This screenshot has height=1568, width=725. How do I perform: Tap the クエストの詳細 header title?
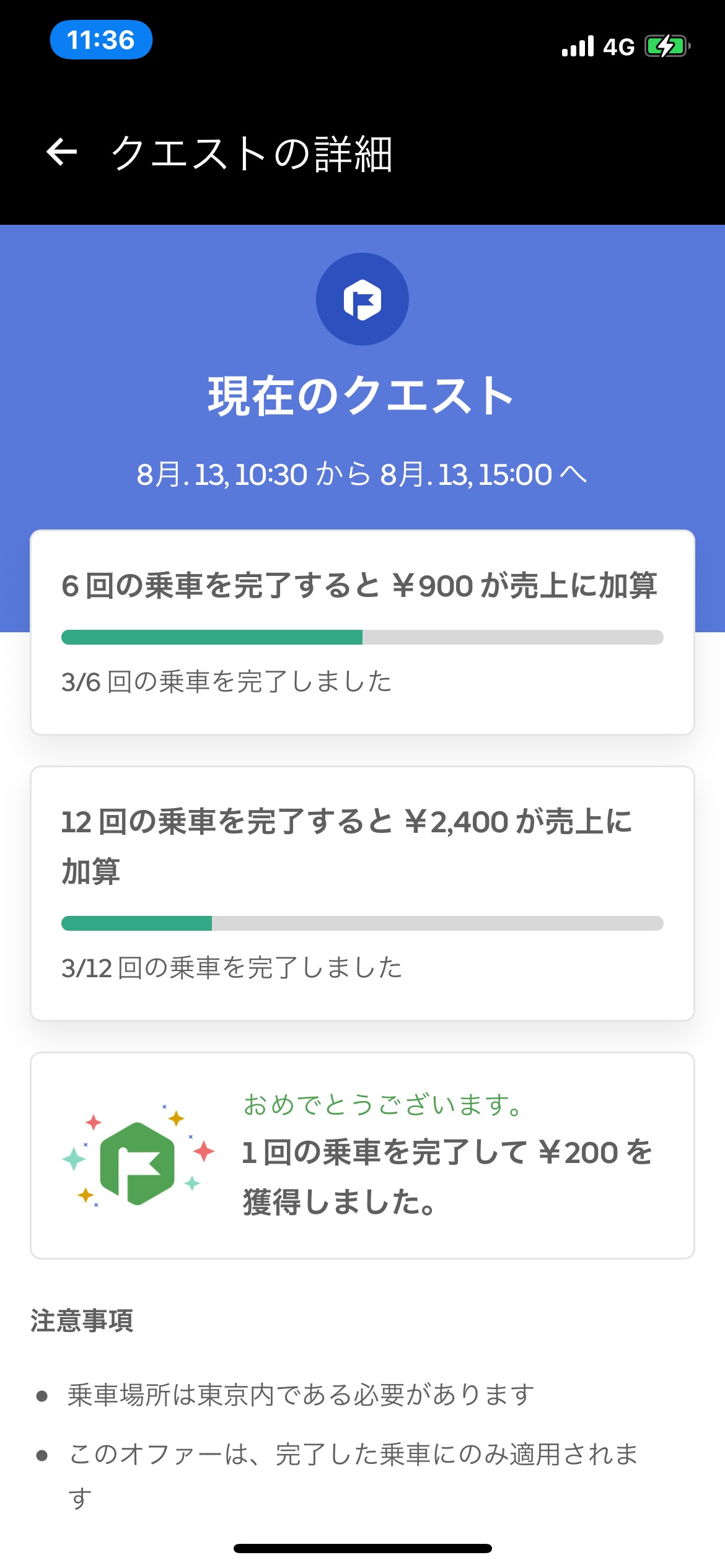click(251, 154)
